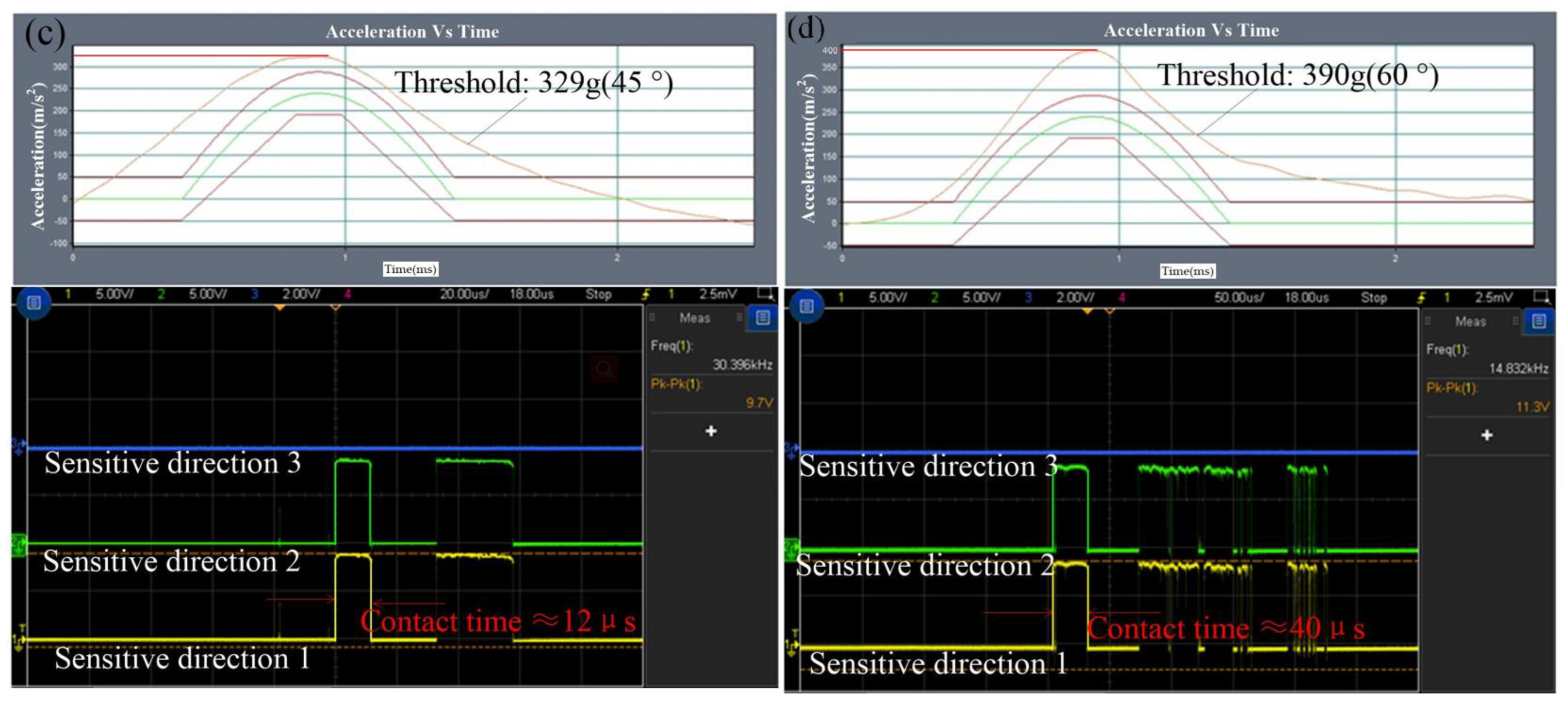The height and width of the screenshot is (705, 1568).
Task: Click the 'Threshold: 390g(60 °)' annotation
Action: coord(1298,75)
